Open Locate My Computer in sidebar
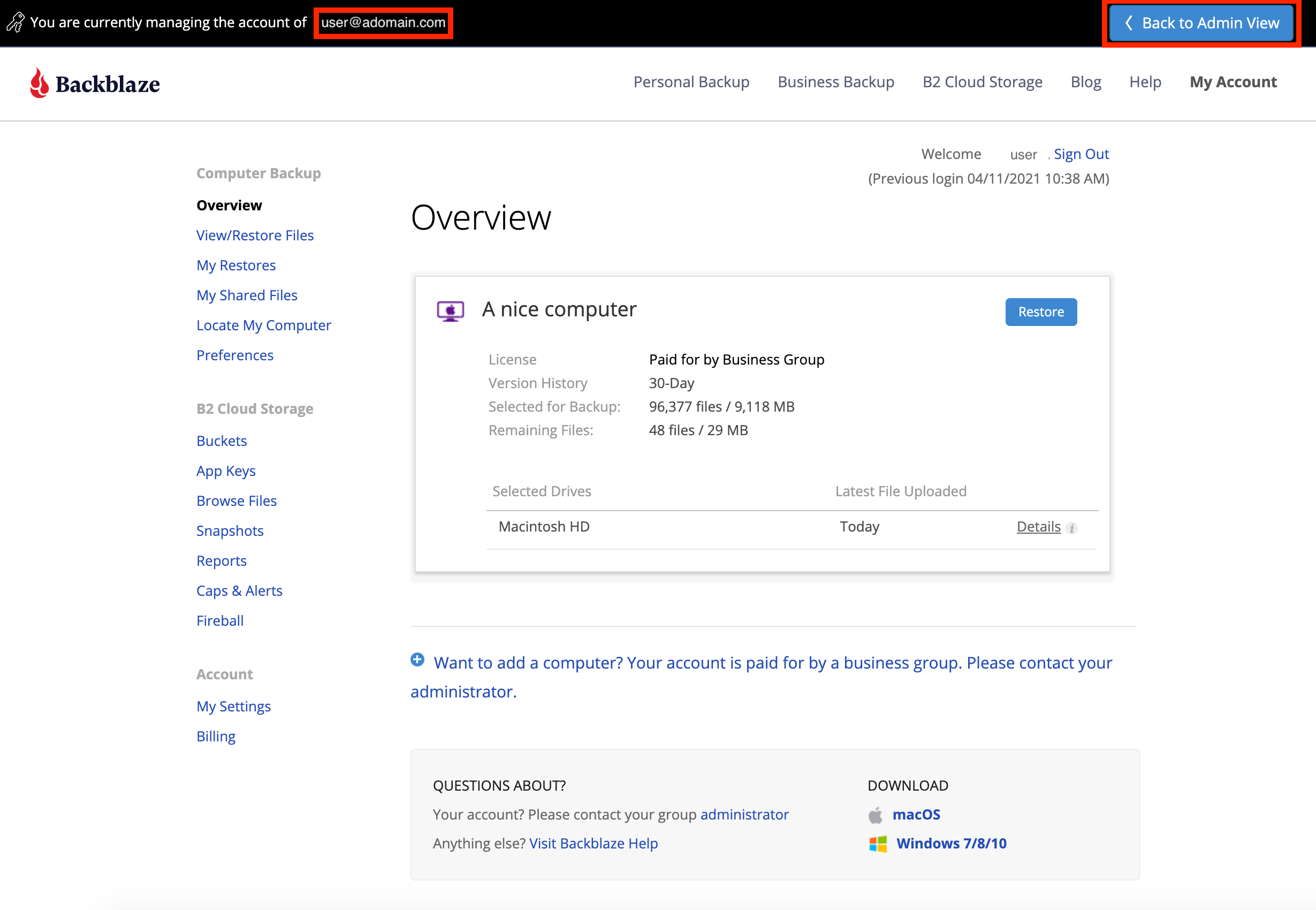The image size is (1316, 910). click(x=263, y=325)
